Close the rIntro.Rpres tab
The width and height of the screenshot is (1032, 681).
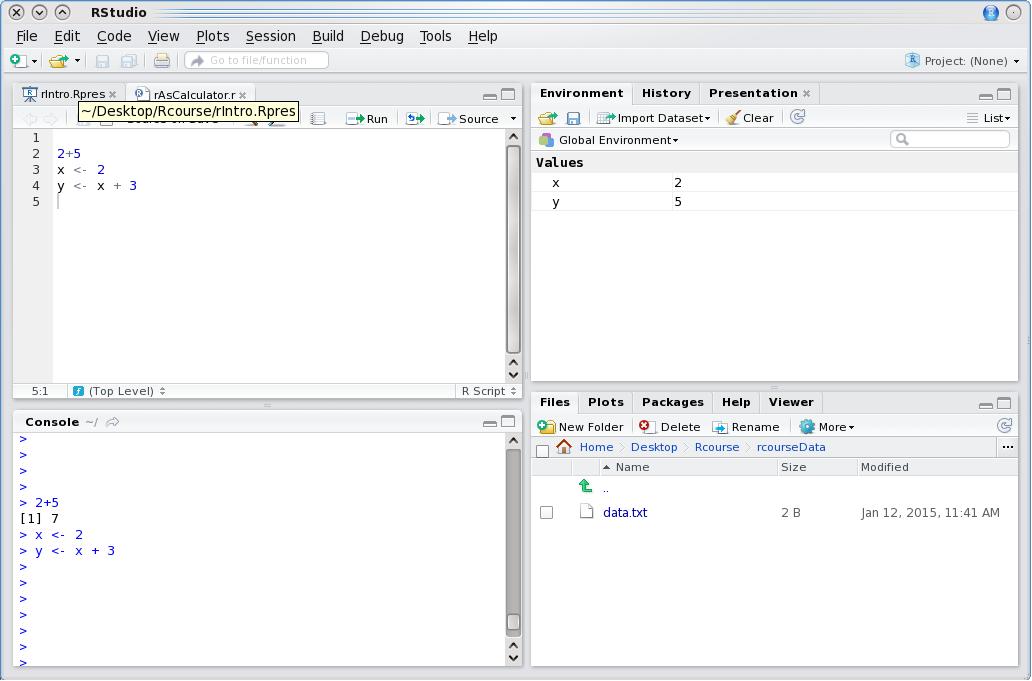(113, 95)
